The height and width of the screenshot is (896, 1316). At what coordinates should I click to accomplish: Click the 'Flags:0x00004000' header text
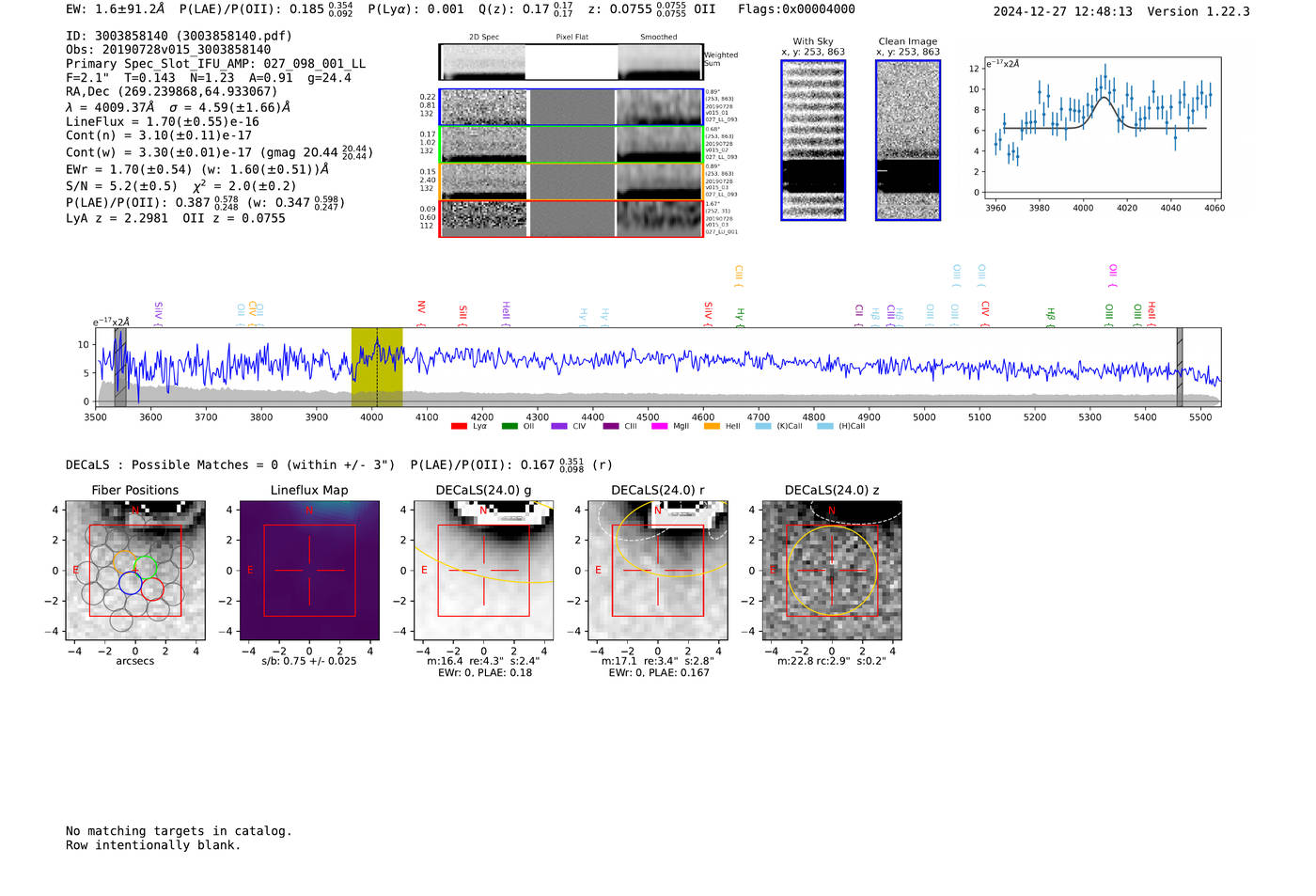pos(796,9)
